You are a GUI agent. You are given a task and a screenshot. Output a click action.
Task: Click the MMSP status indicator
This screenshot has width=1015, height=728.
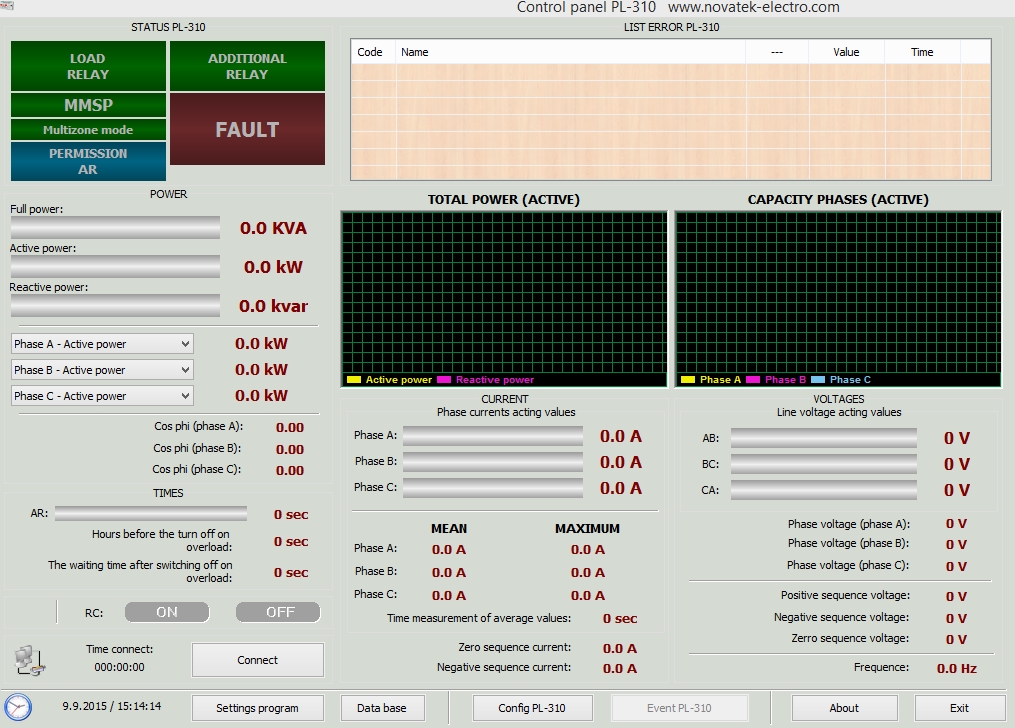[x=88, y=105]
